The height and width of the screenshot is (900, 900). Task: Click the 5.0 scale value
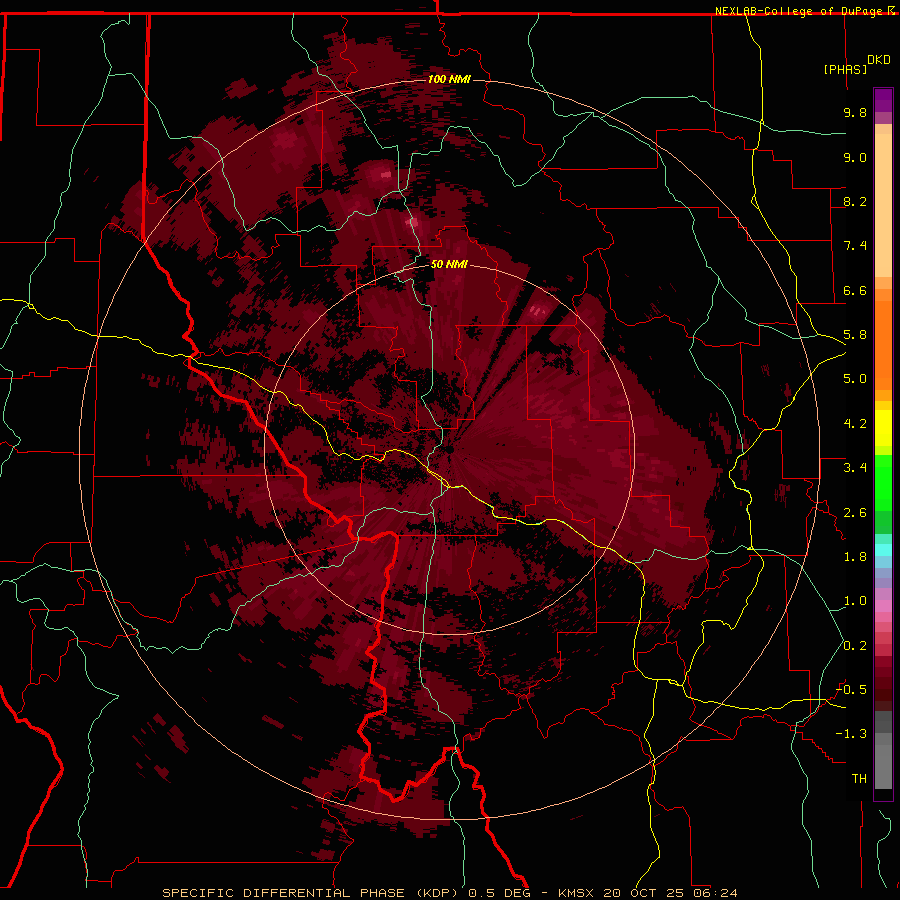[x=855, y=379]
